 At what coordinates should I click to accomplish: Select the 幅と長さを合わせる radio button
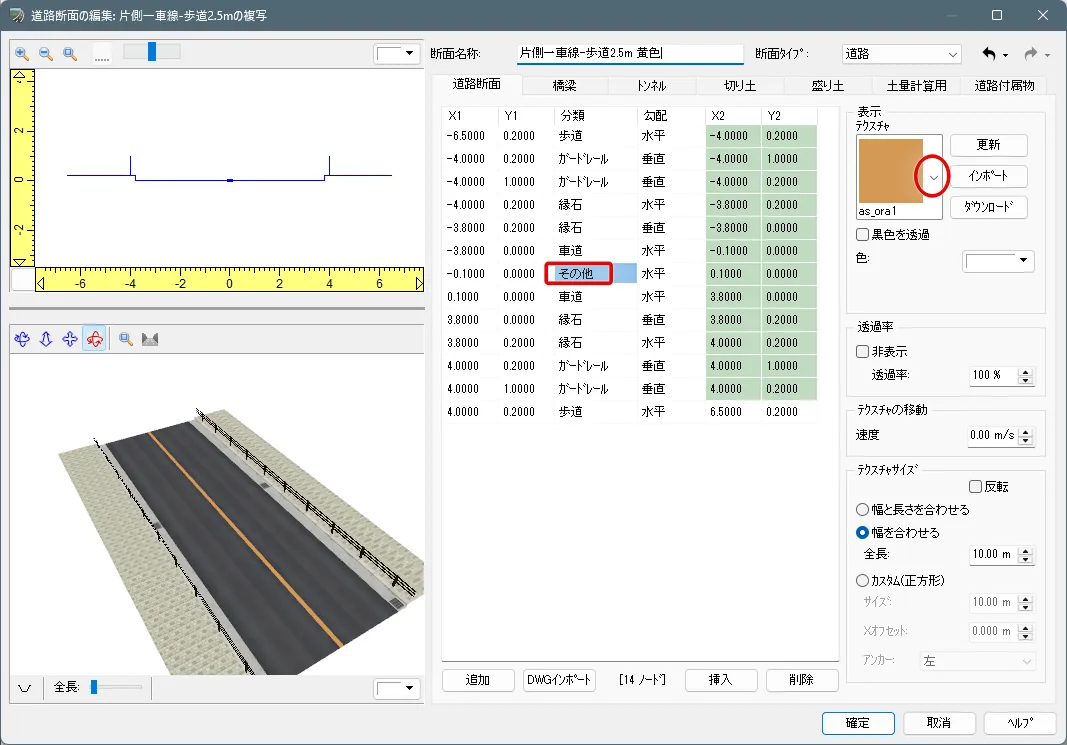click(x=863, y=510)
